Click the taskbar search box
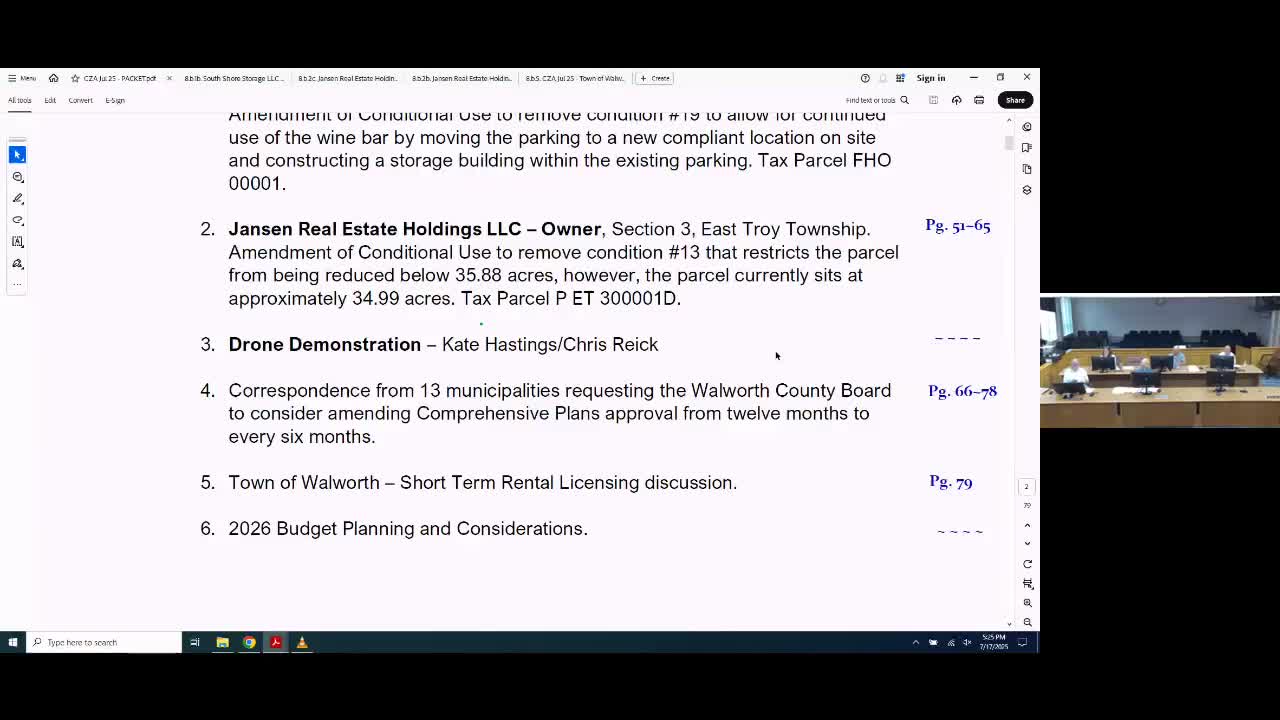 (x=104, y=642)
